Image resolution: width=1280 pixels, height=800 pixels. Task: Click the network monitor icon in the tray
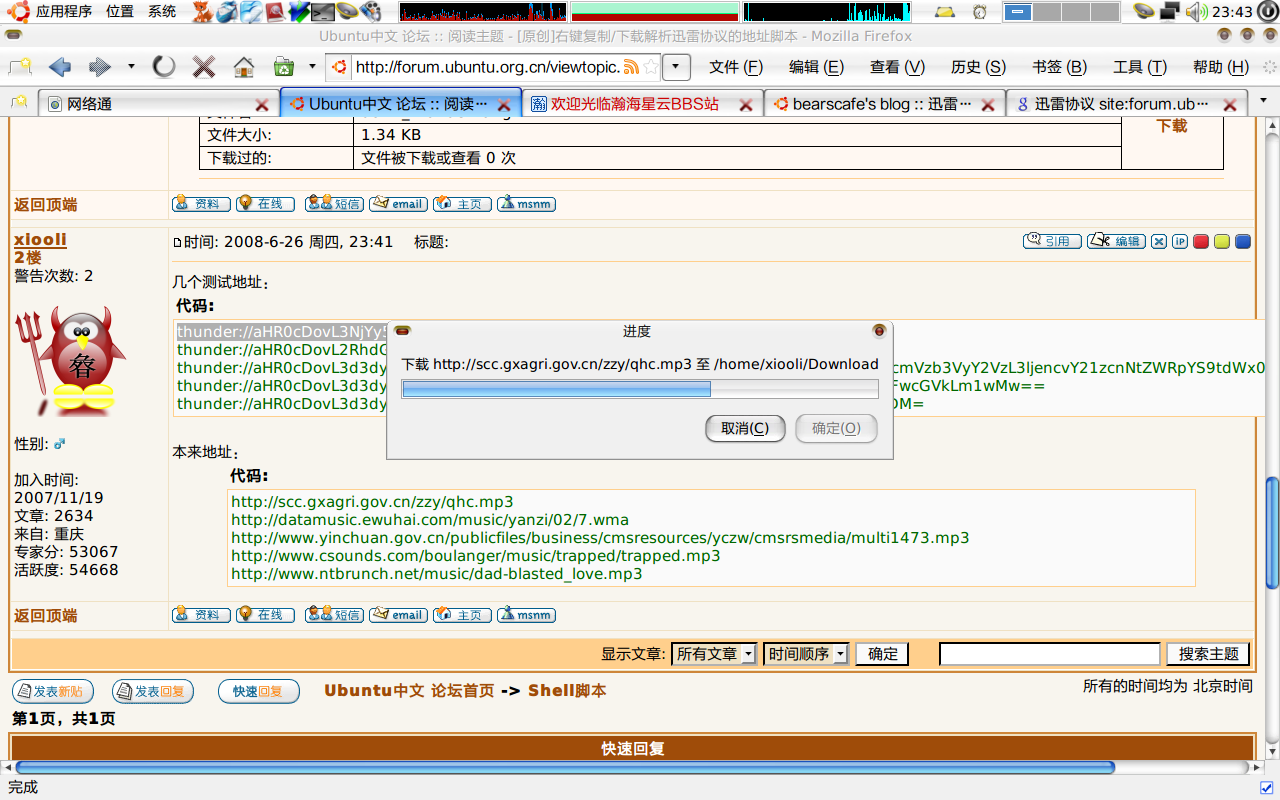[x=1170, y=12]
